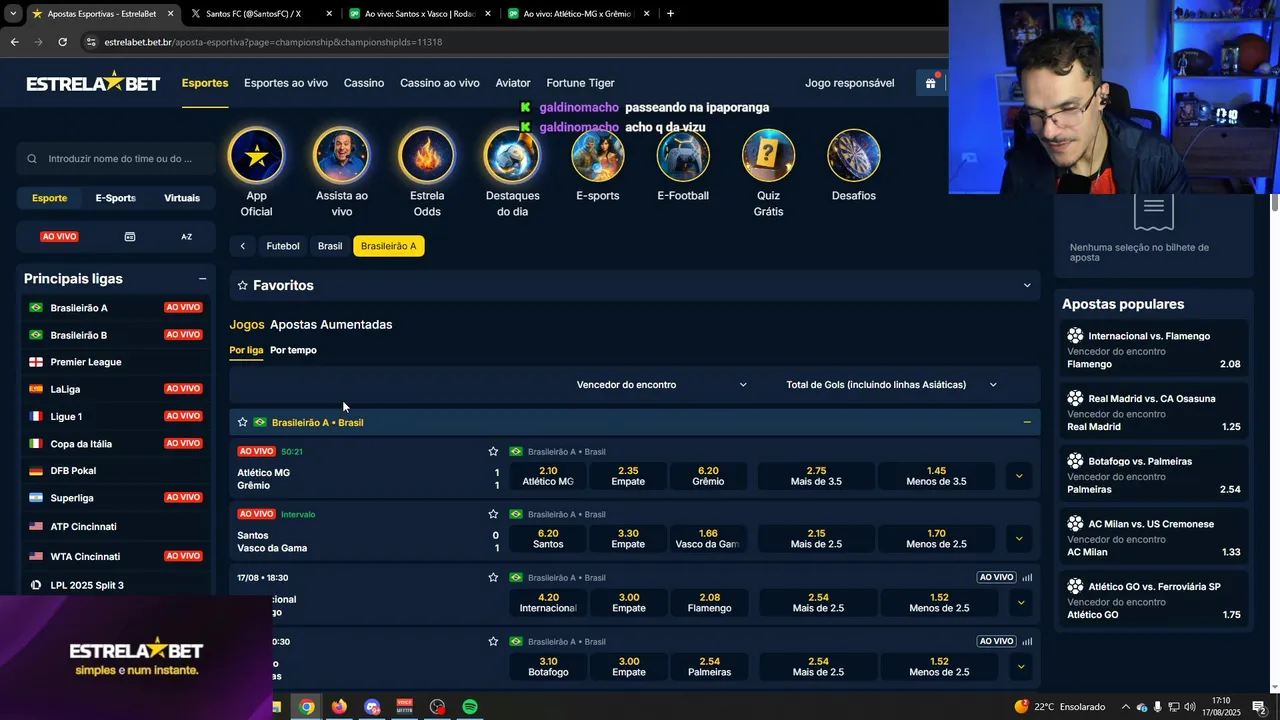Click the A-Z sort filter icon
Image resolution: width=1280 pixels, height=720 pixels.
[x=186, y=237]
